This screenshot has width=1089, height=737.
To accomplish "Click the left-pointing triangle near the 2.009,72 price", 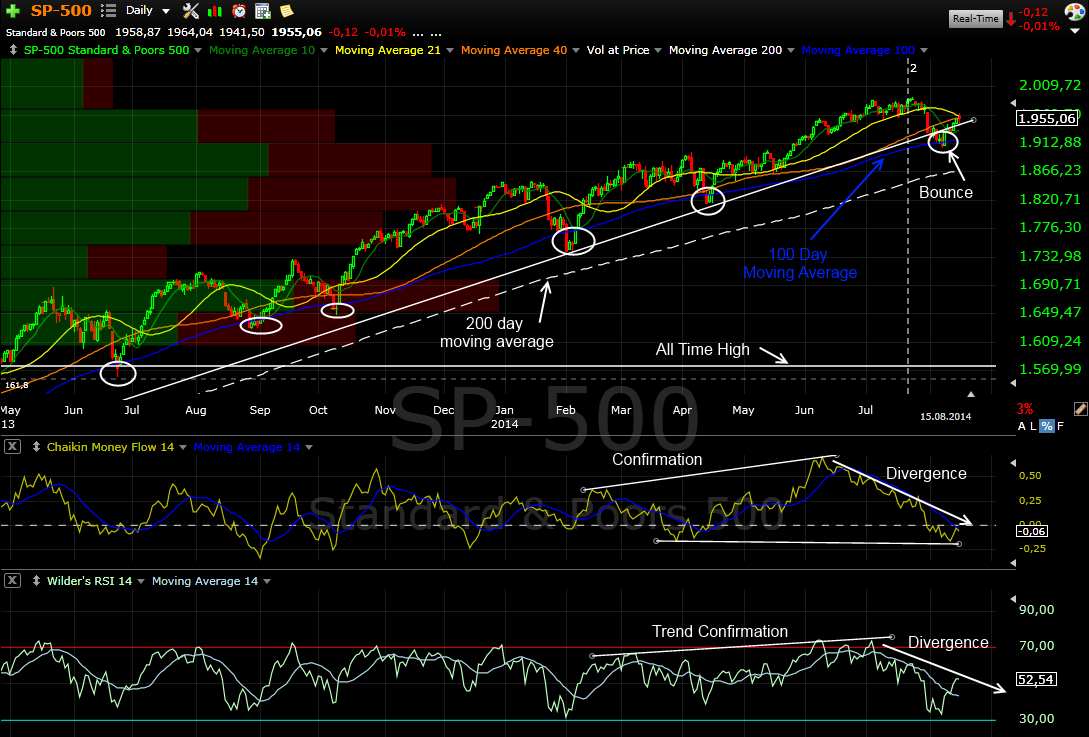I will [x=1013, y=102].
